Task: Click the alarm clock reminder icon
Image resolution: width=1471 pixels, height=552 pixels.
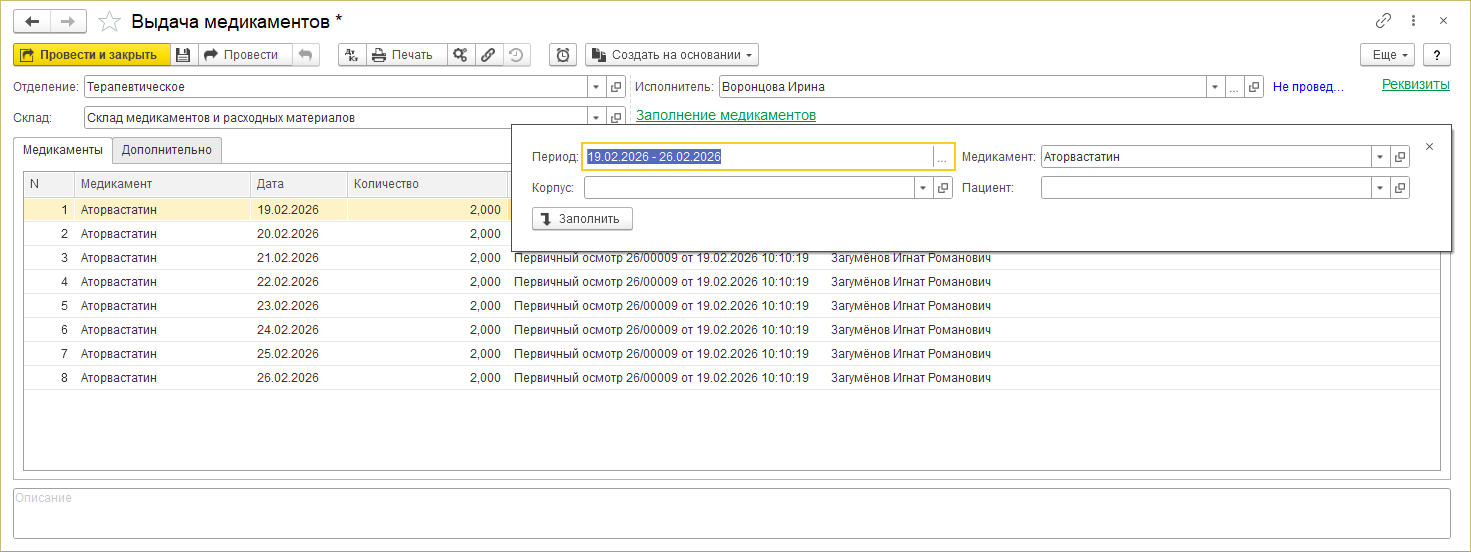Action: tap(564, 55)
